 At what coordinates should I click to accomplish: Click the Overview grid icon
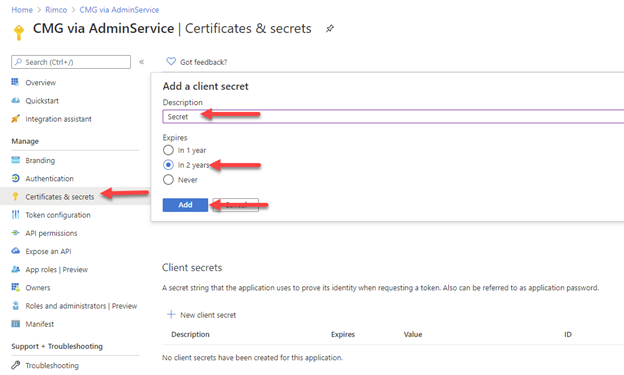tap(15, 82)
